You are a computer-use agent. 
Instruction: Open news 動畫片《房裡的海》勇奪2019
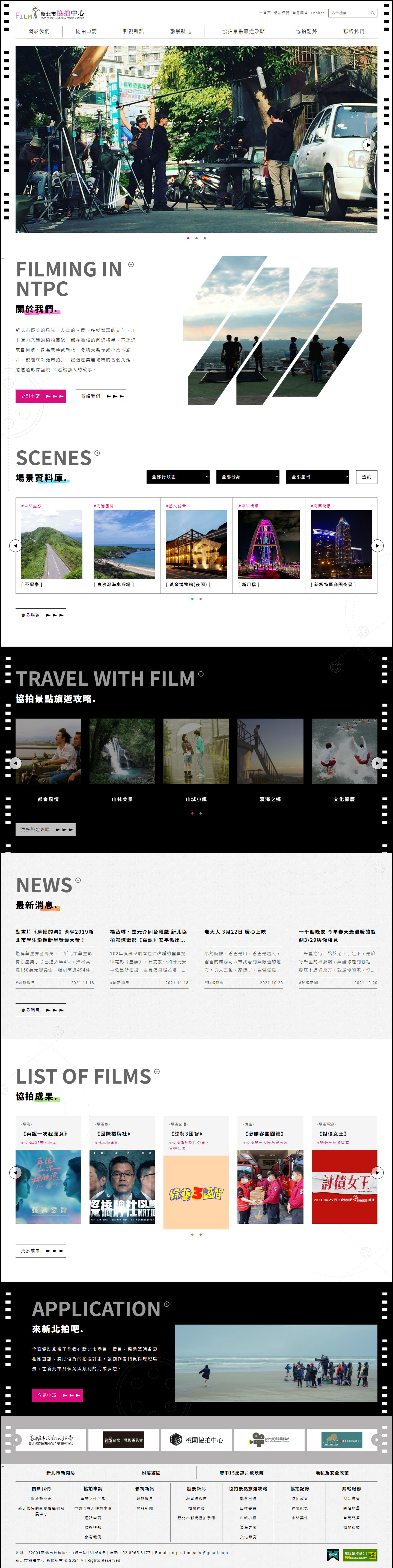[x=55, y=936]
